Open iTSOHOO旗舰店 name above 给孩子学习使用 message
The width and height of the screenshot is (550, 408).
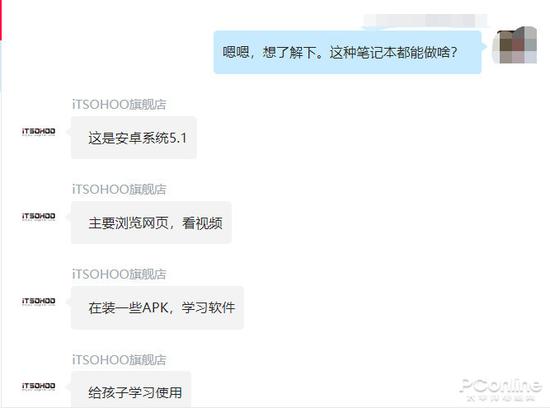click(119, 360)
